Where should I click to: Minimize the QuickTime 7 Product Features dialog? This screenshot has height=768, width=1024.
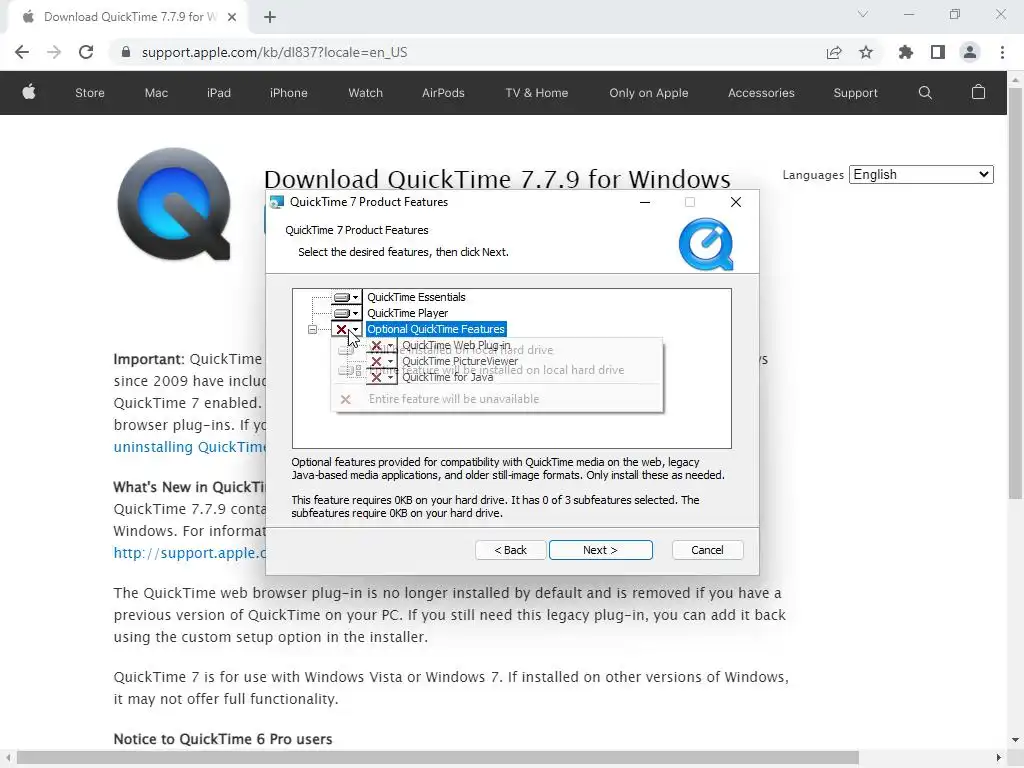point(645,202)
